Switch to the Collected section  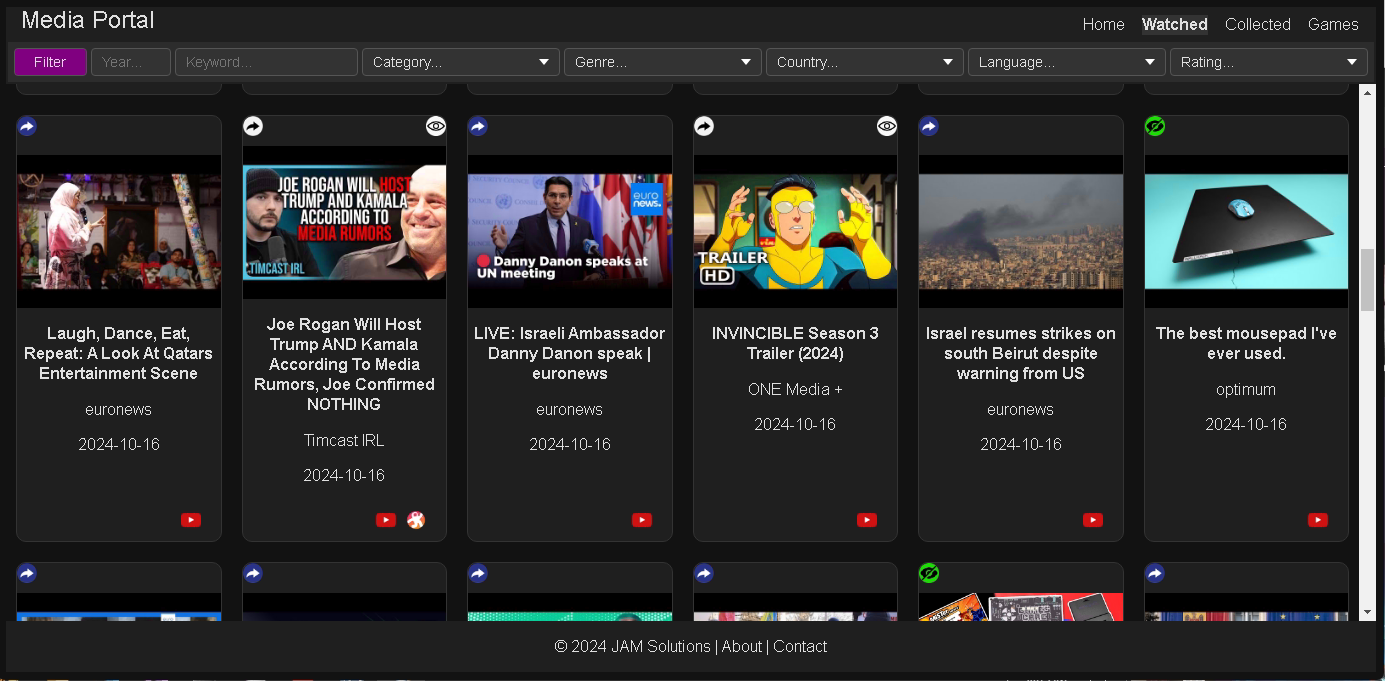point(1258,24)
